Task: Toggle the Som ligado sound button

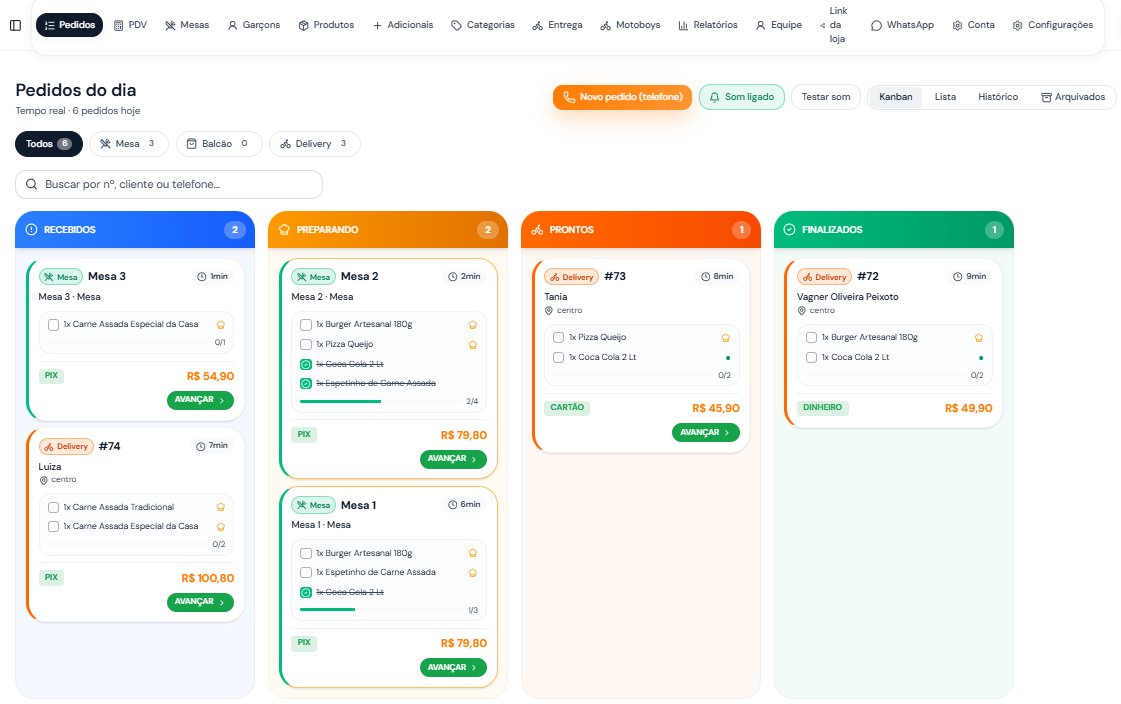Action: pos(741,97)
